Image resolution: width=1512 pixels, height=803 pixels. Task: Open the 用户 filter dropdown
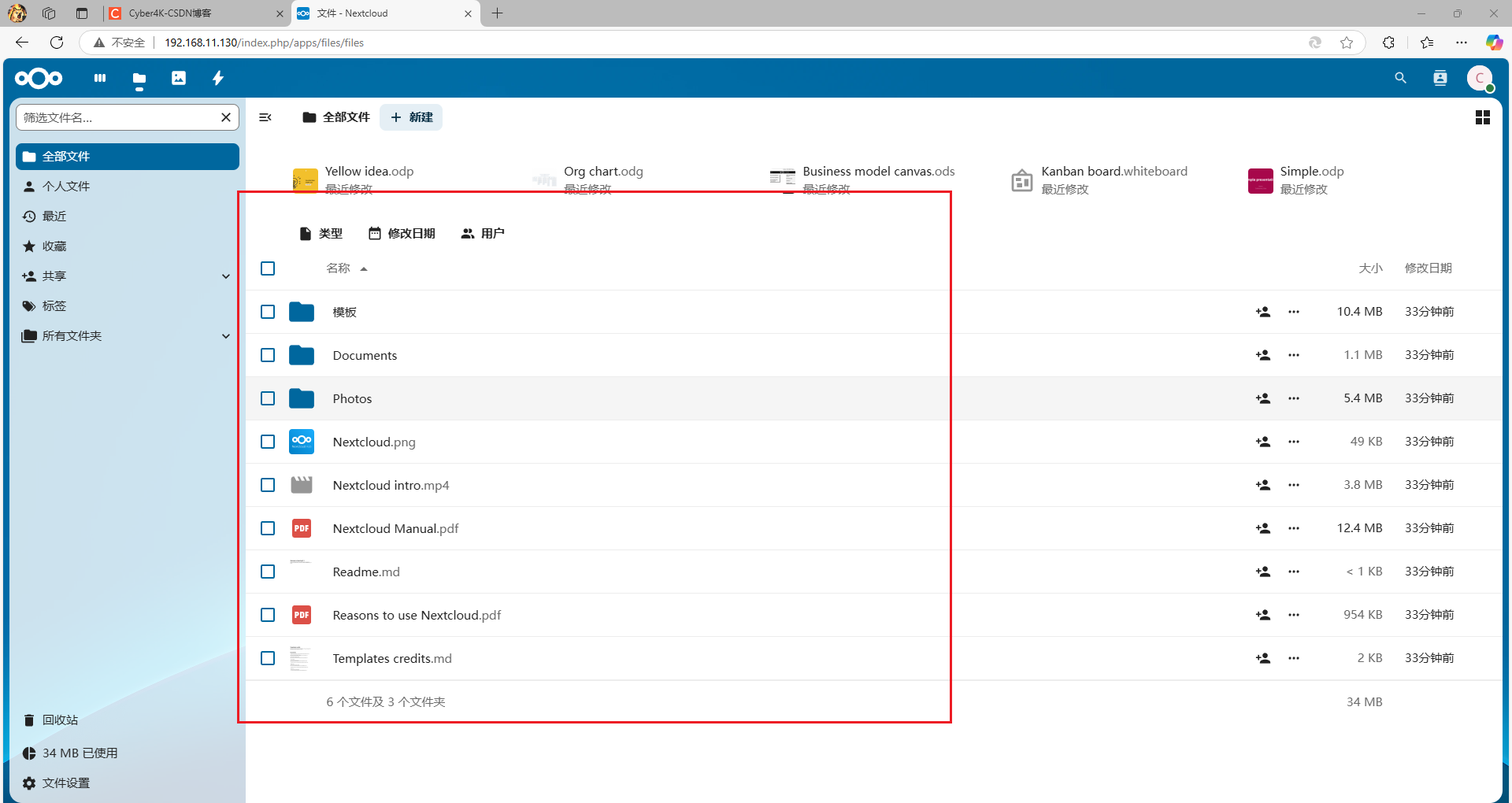tap(483, 234)
